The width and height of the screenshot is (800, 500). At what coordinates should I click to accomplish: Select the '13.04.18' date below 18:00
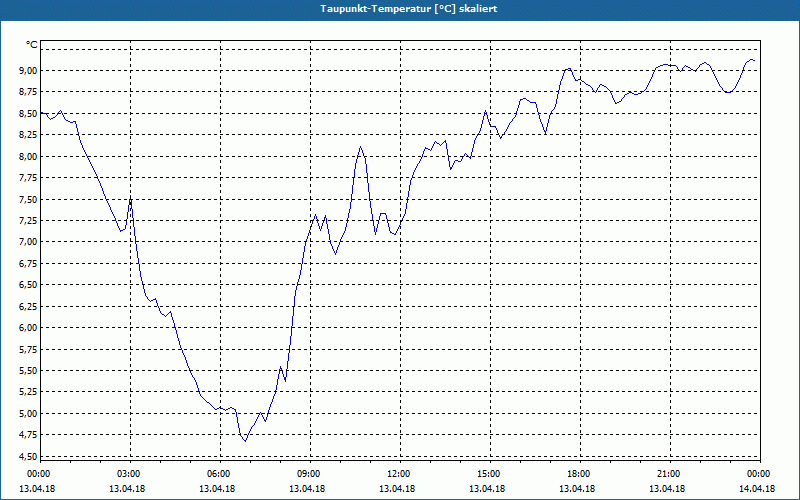(577, 488)
